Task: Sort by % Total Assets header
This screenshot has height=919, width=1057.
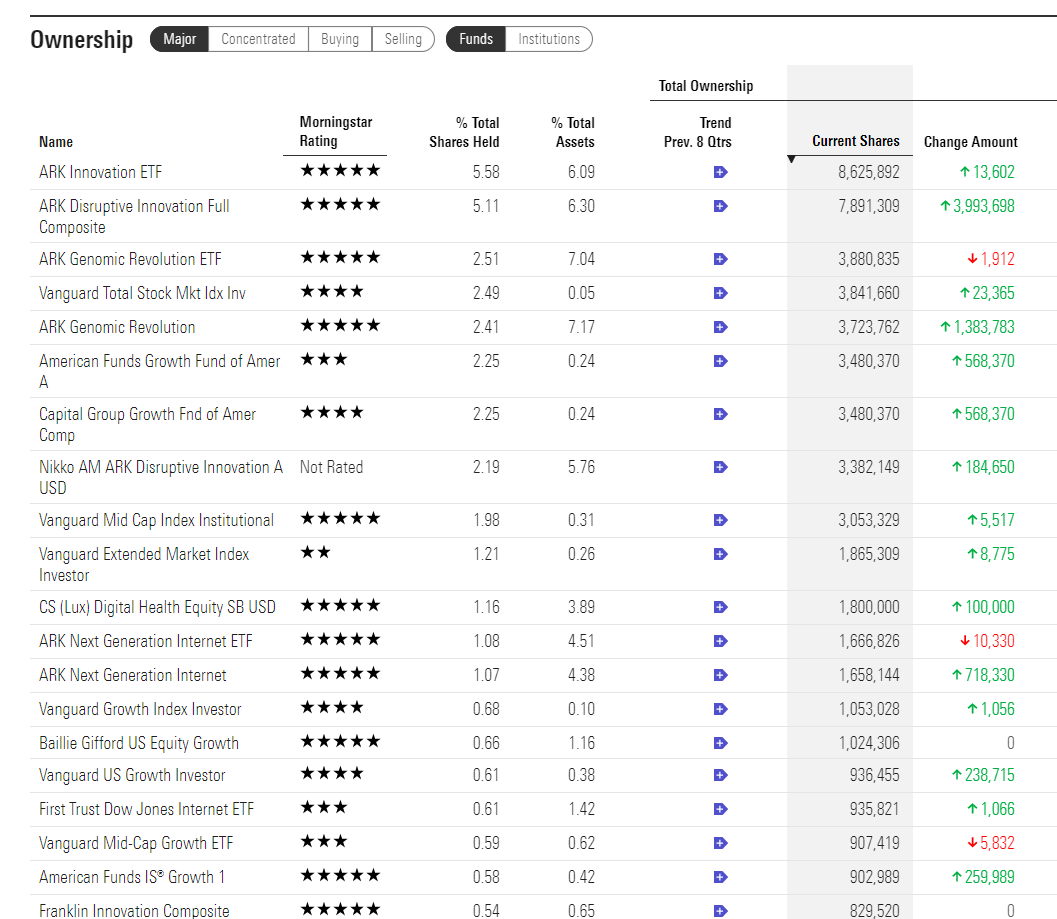Action: pyautogui.click(x=573, y=132)
